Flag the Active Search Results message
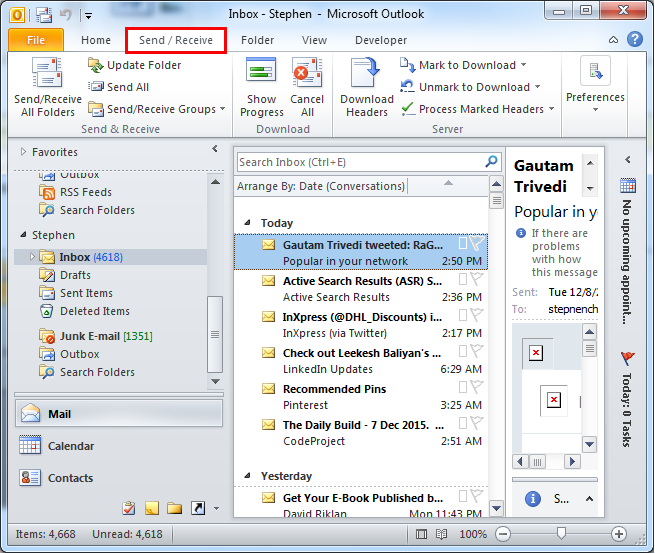Screen dimensions: 655x553 [x=477, y=279]
